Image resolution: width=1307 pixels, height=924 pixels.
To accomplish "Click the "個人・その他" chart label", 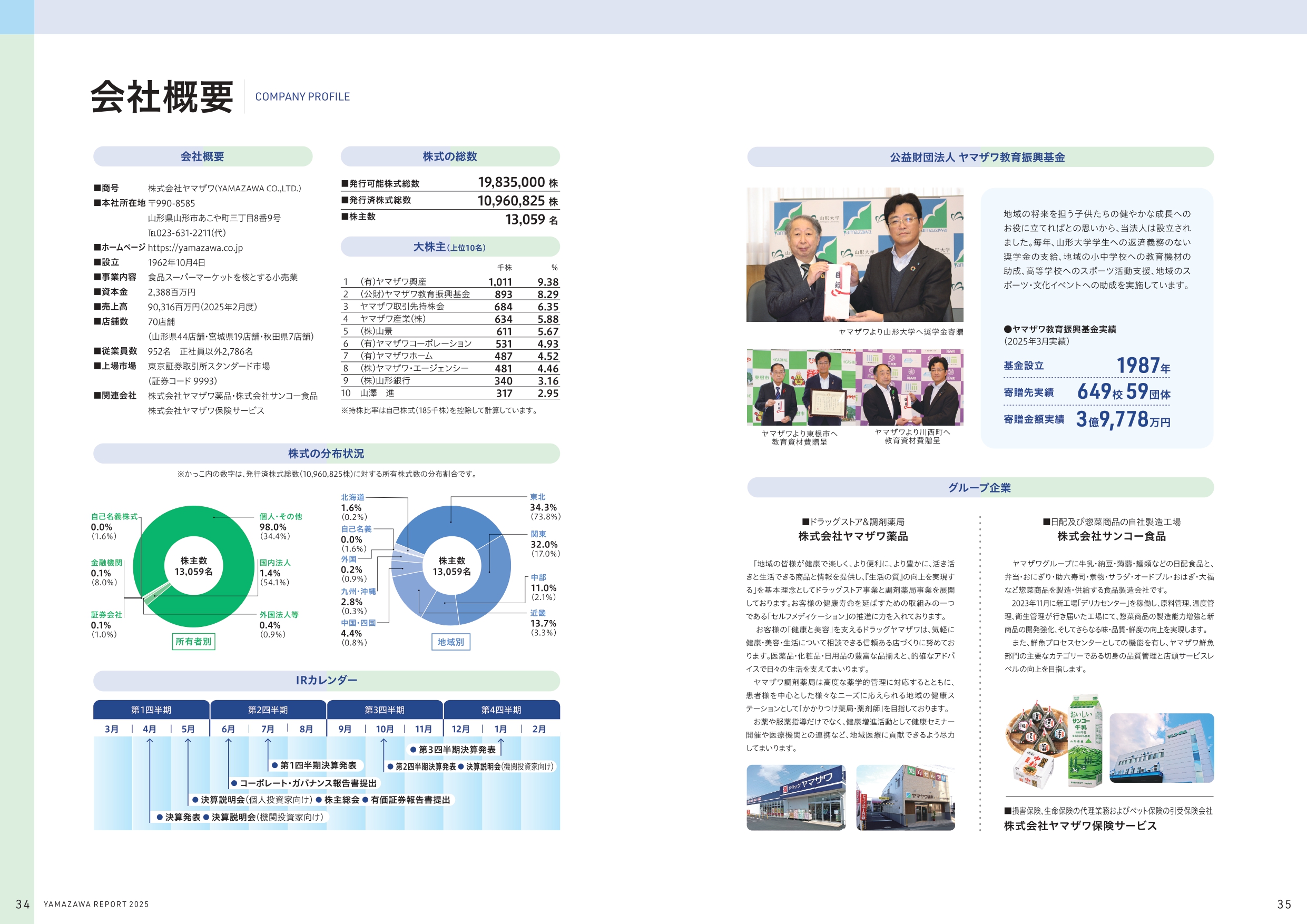I will [281, 516].
